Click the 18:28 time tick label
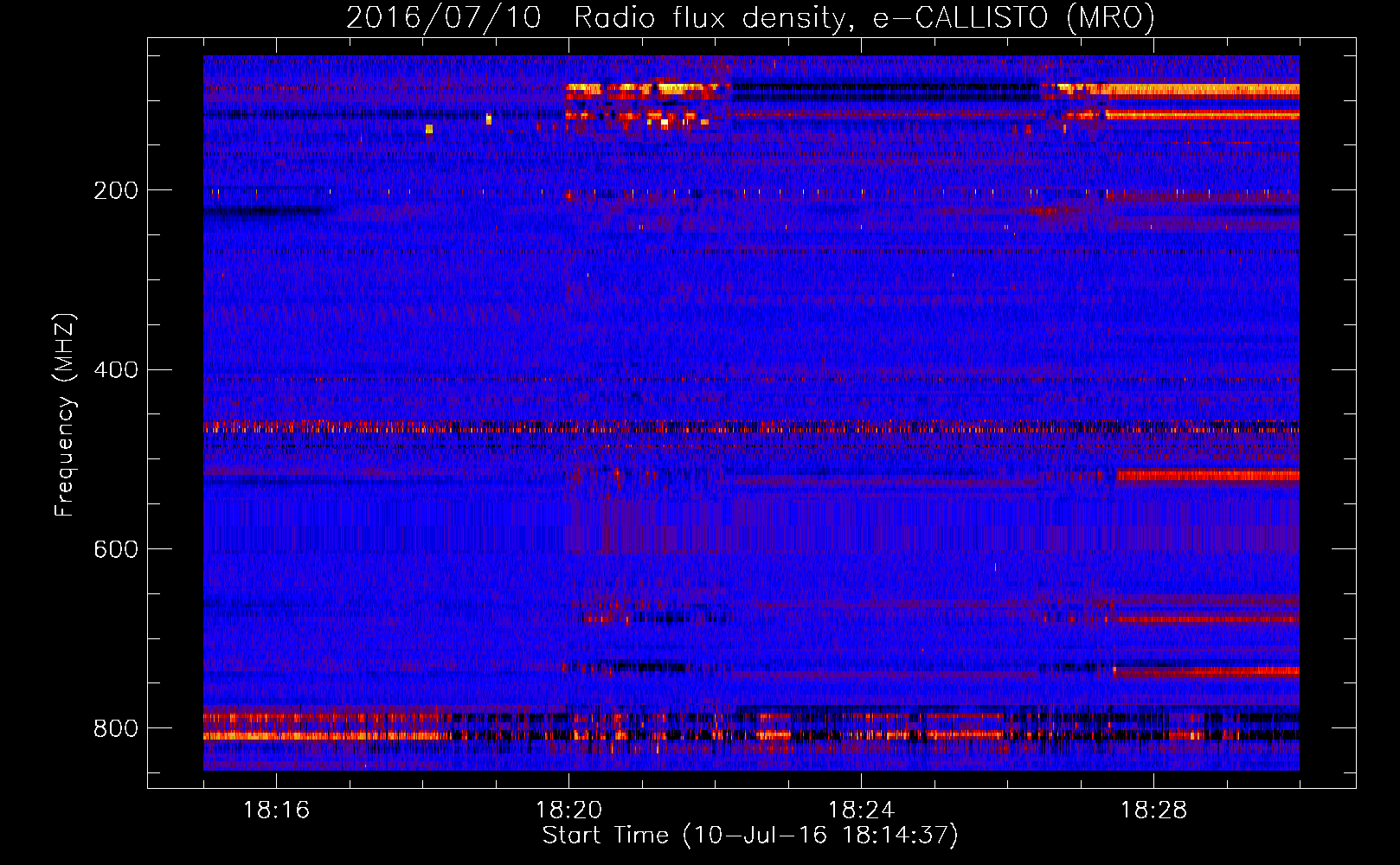The image size is (1400, 865). 1153,811
